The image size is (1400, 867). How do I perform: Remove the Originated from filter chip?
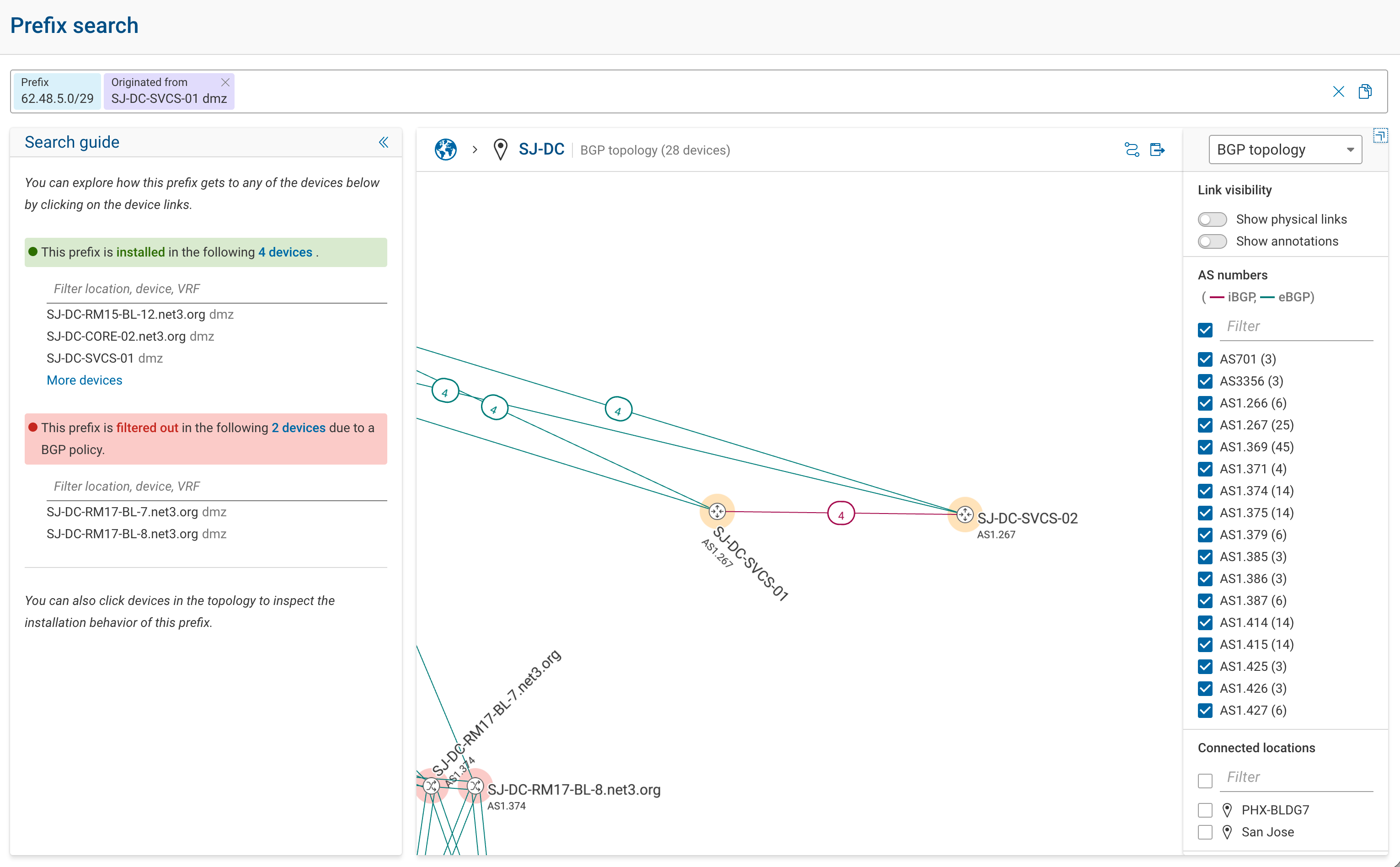pyautogui.click(x=225, y=82)
